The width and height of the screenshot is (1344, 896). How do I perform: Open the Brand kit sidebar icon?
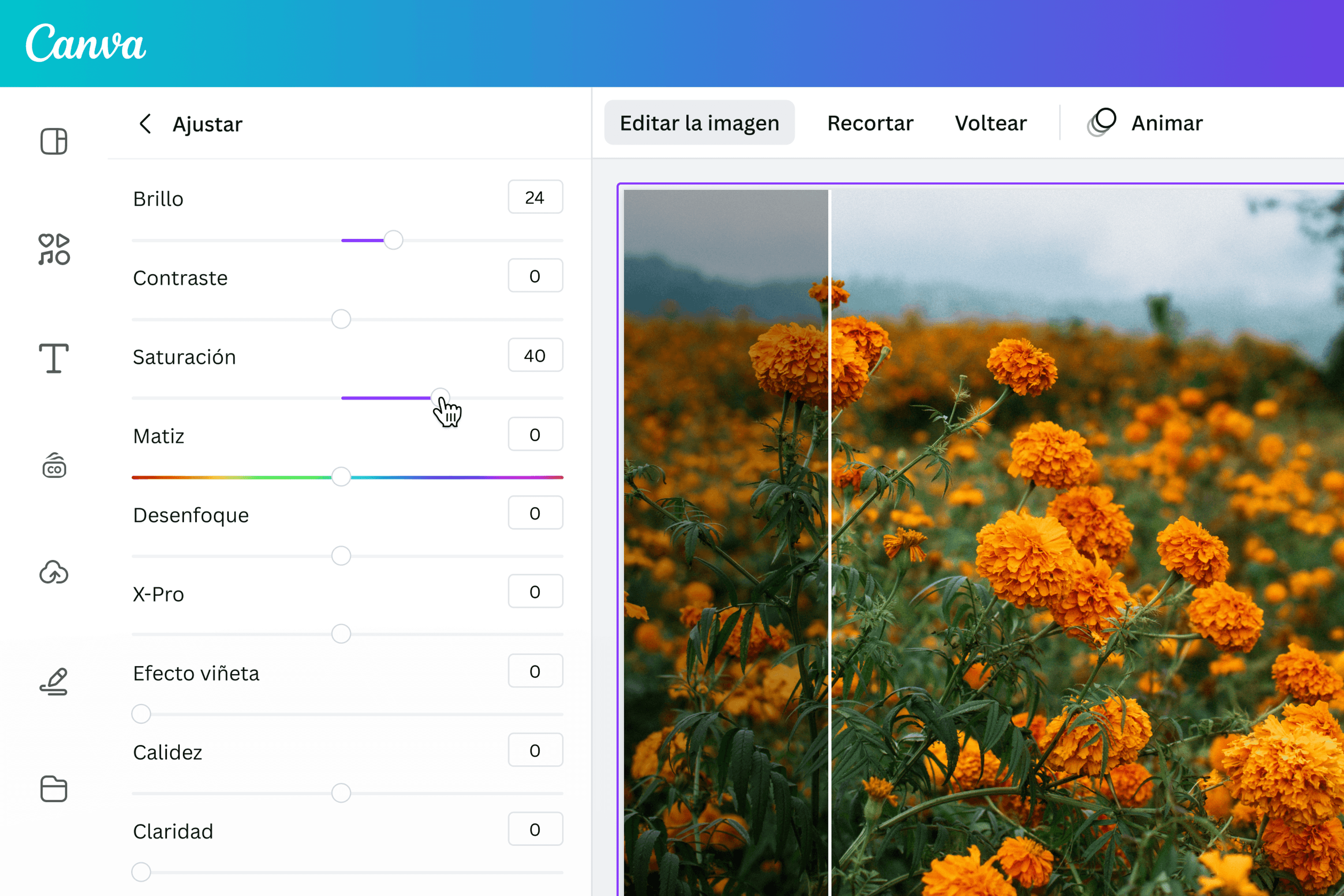click(54, 465)
